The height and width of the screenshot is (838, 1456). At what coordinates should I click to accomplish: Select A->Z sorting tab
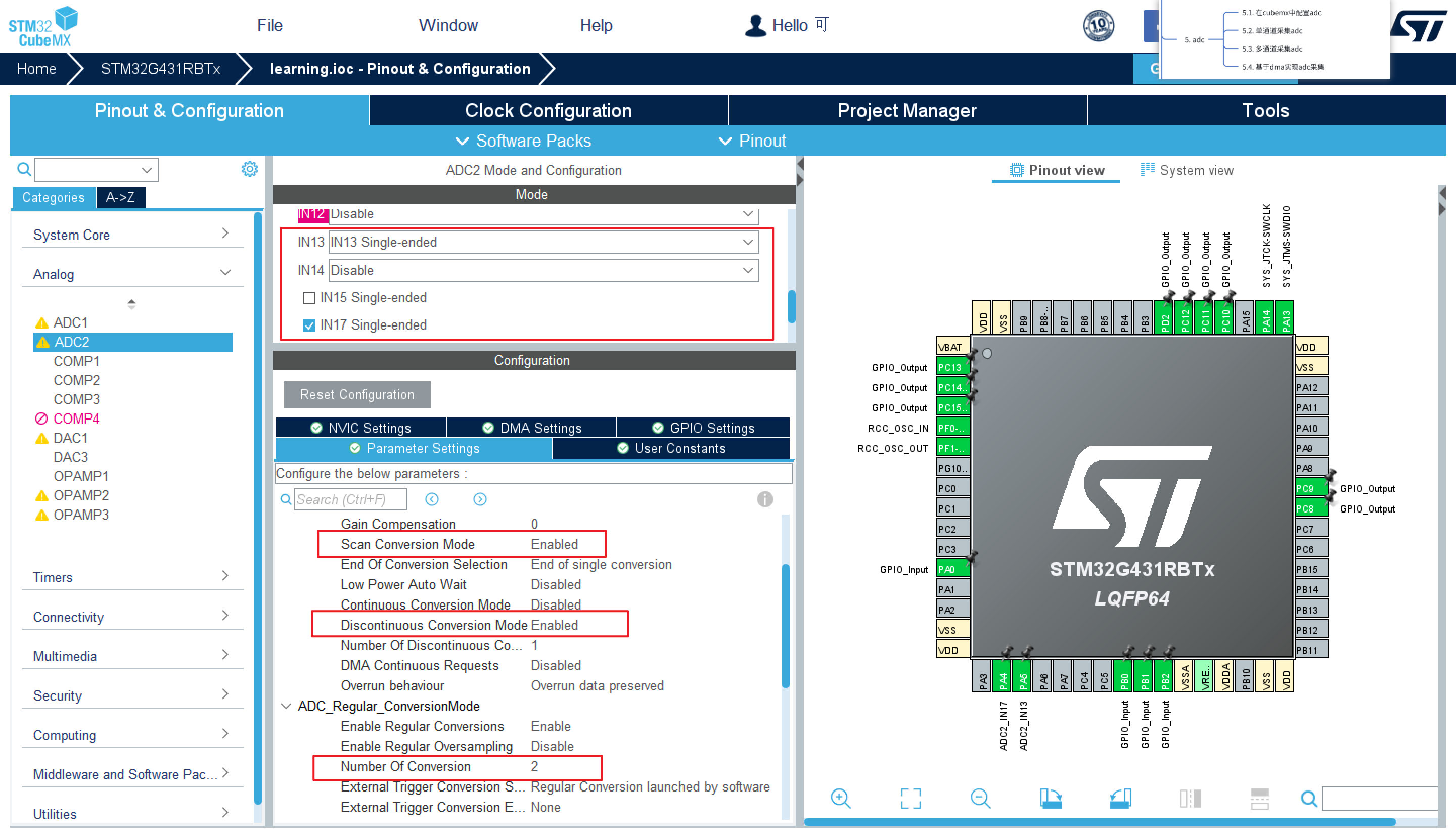pos(120,198)
